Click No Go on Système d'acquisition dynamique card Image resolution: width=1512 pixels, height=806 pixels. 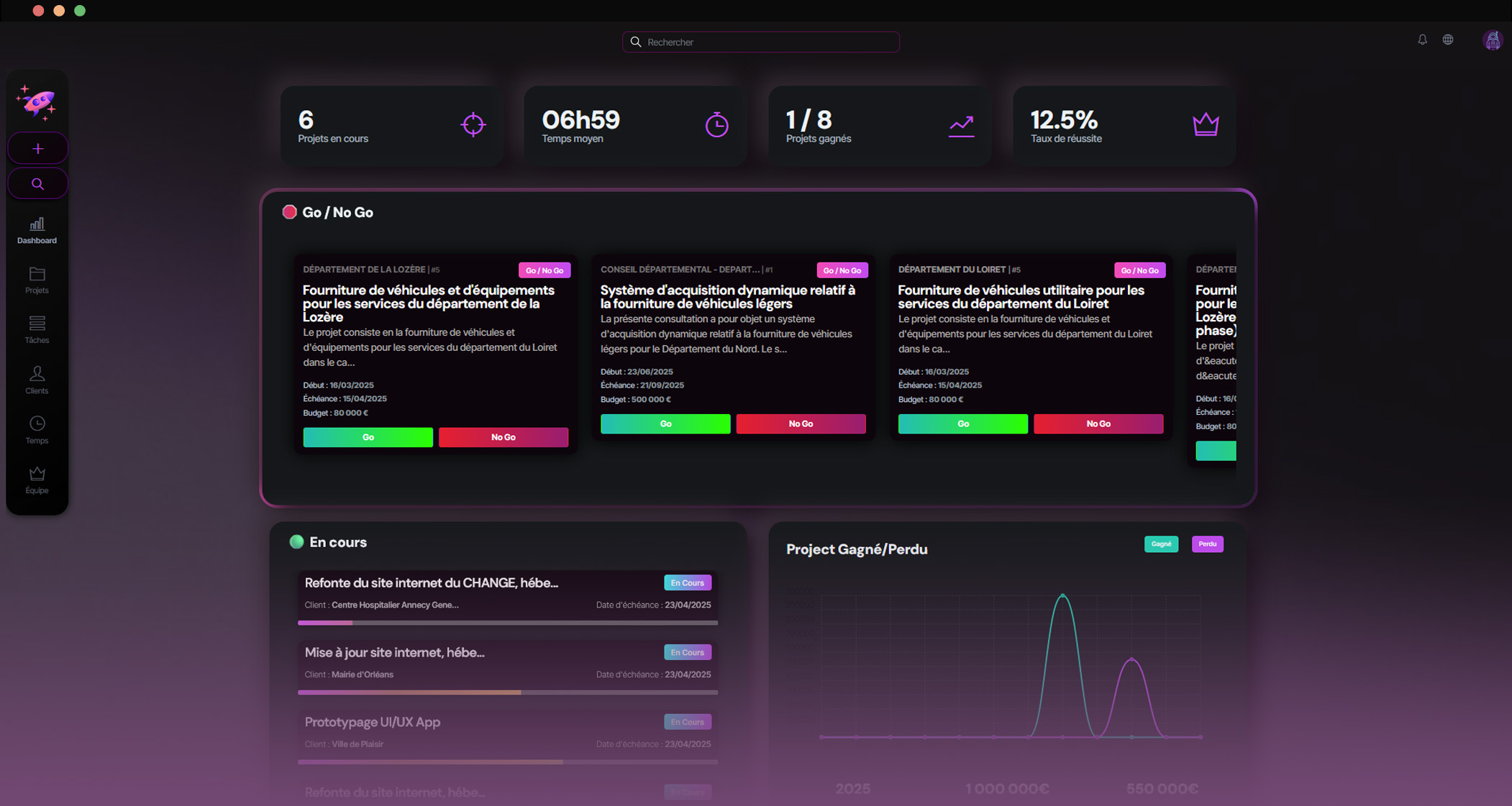[801, 423]
